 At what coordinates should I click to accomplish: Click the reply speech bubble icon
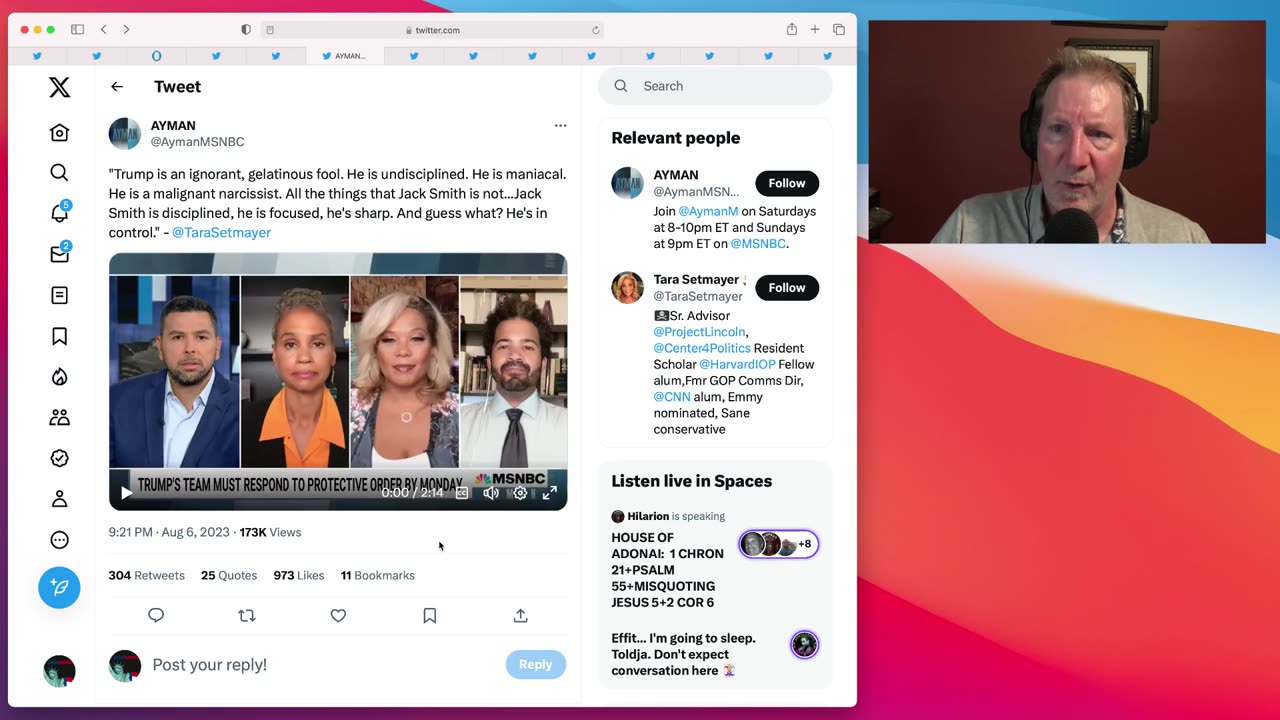(x=156, y=616)
